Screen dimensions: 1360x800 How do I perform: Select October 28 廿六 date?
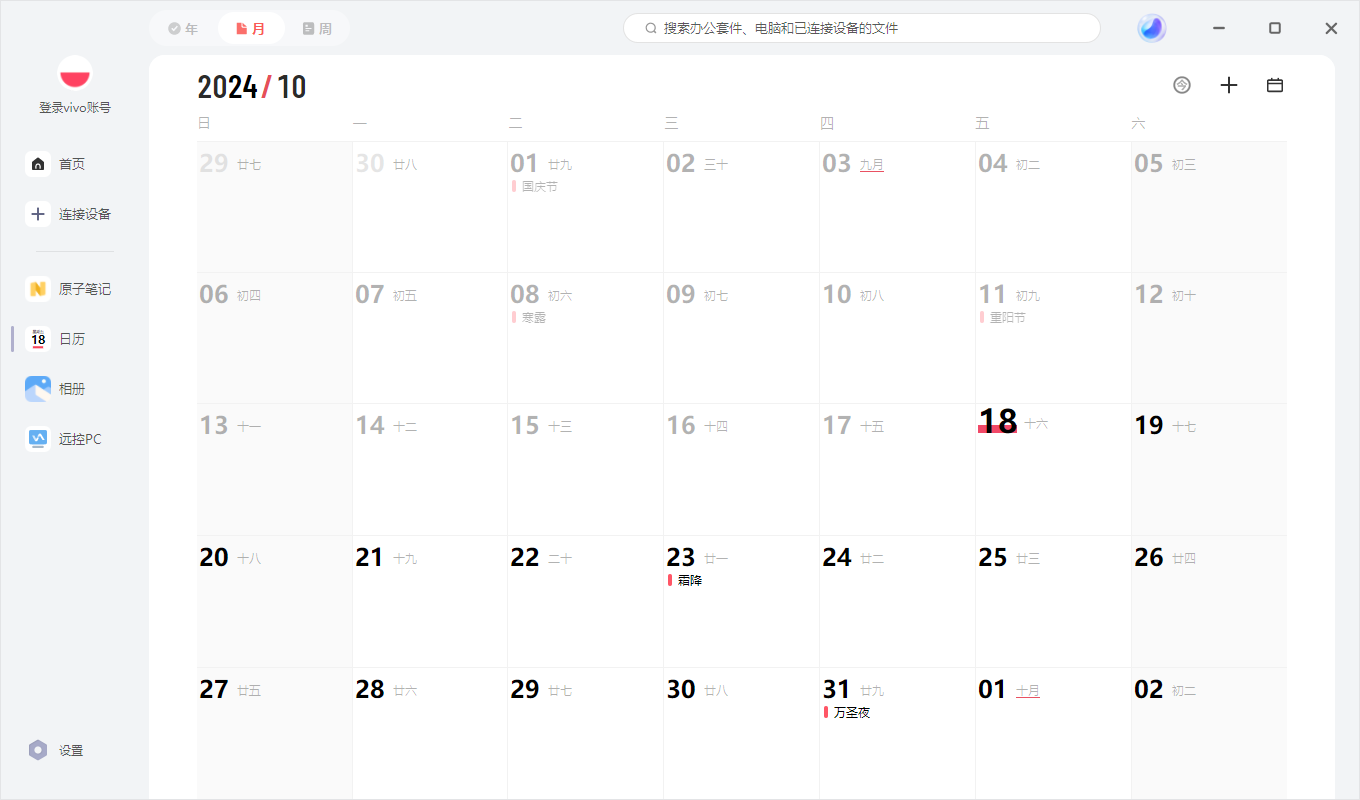[430, 733]
